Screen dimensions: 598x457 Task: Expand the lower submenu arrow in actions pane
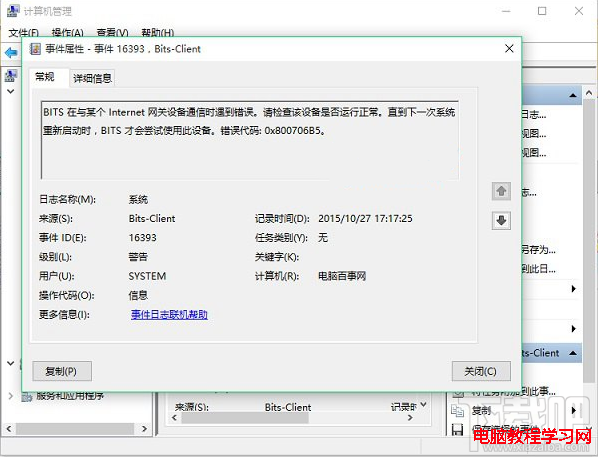tap(574, 328)
